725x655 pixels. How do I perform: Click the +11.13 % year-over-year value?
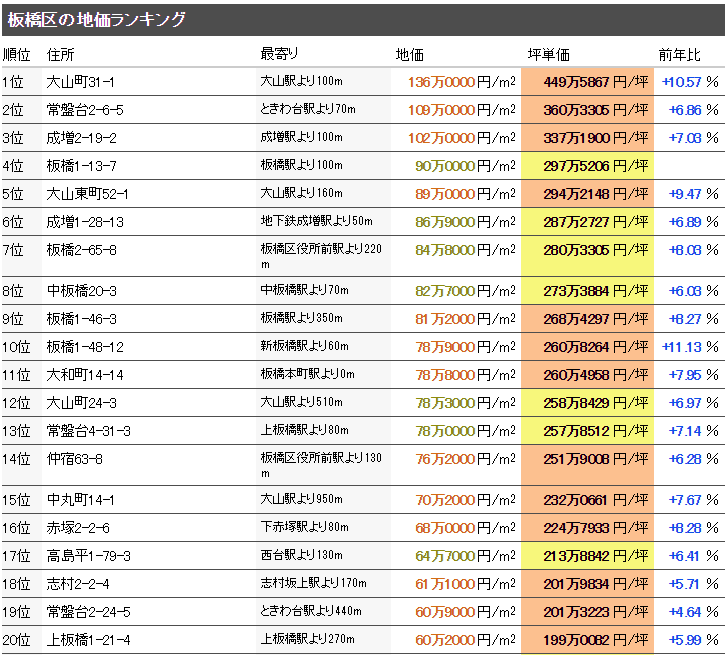point(690,347)
